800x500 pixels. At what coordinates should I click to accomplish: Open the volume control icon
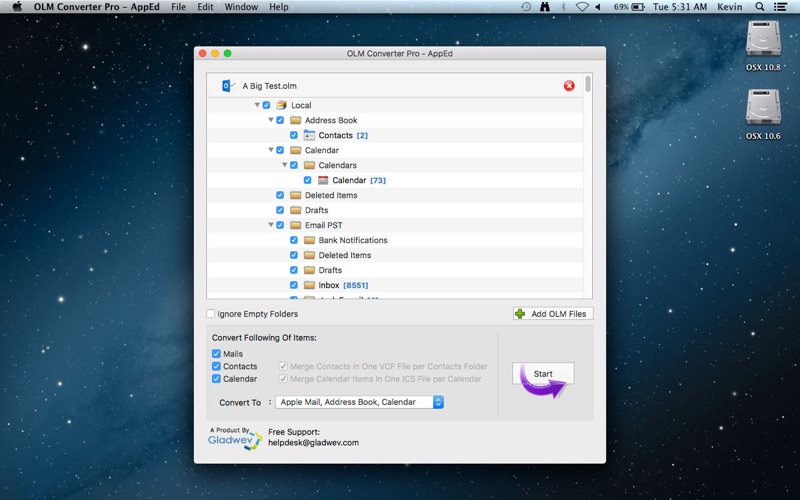point(598,7)
